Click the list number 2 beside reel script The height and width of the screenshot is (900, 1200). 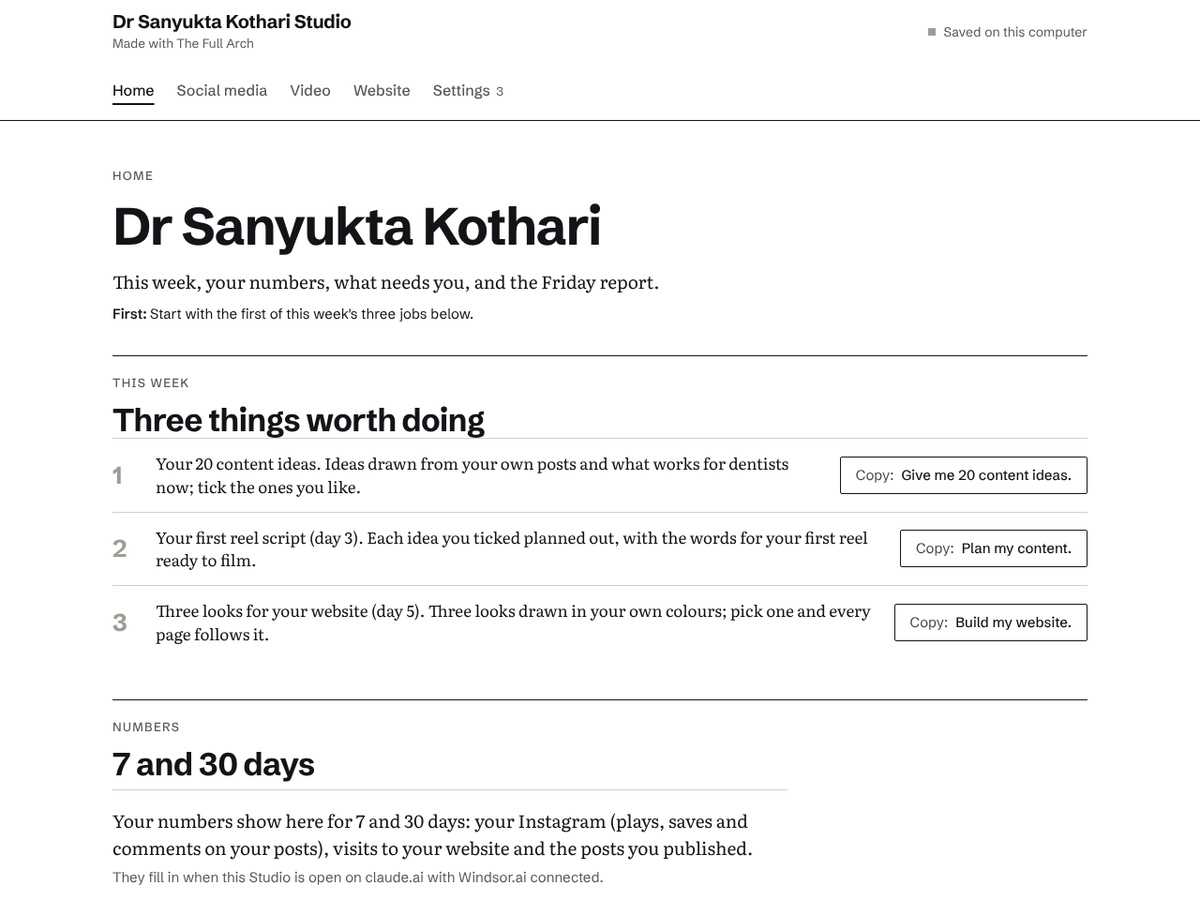pos(119,549)
